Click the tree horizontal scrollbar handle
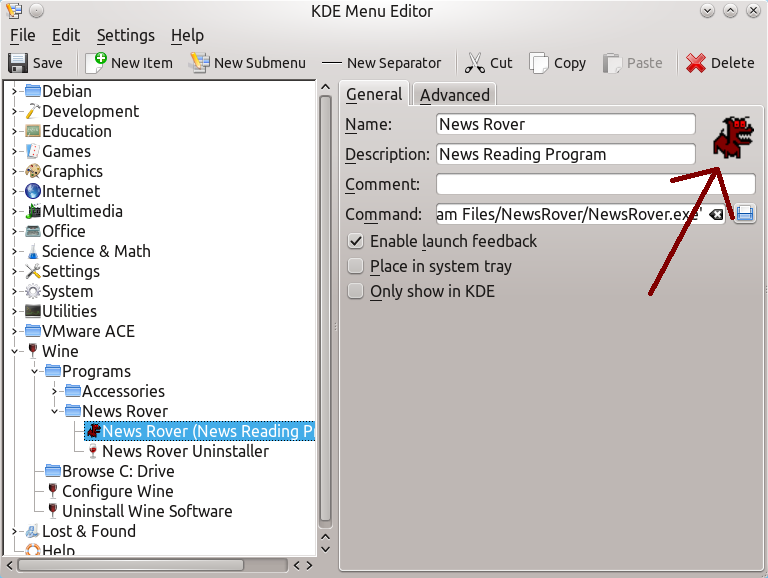This screenshot has height=578, width=768. pos(131,565)
